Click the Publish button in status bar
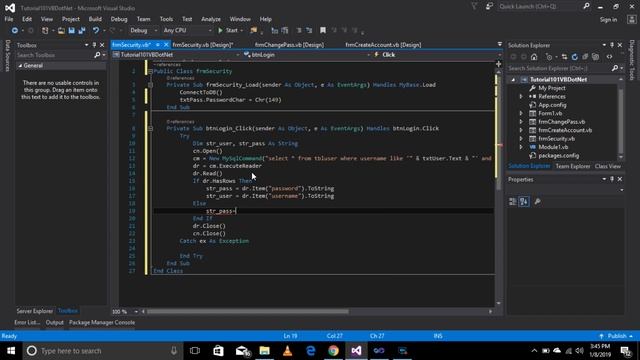The height and width of the screenshot is (360, 640). [616, 336]
